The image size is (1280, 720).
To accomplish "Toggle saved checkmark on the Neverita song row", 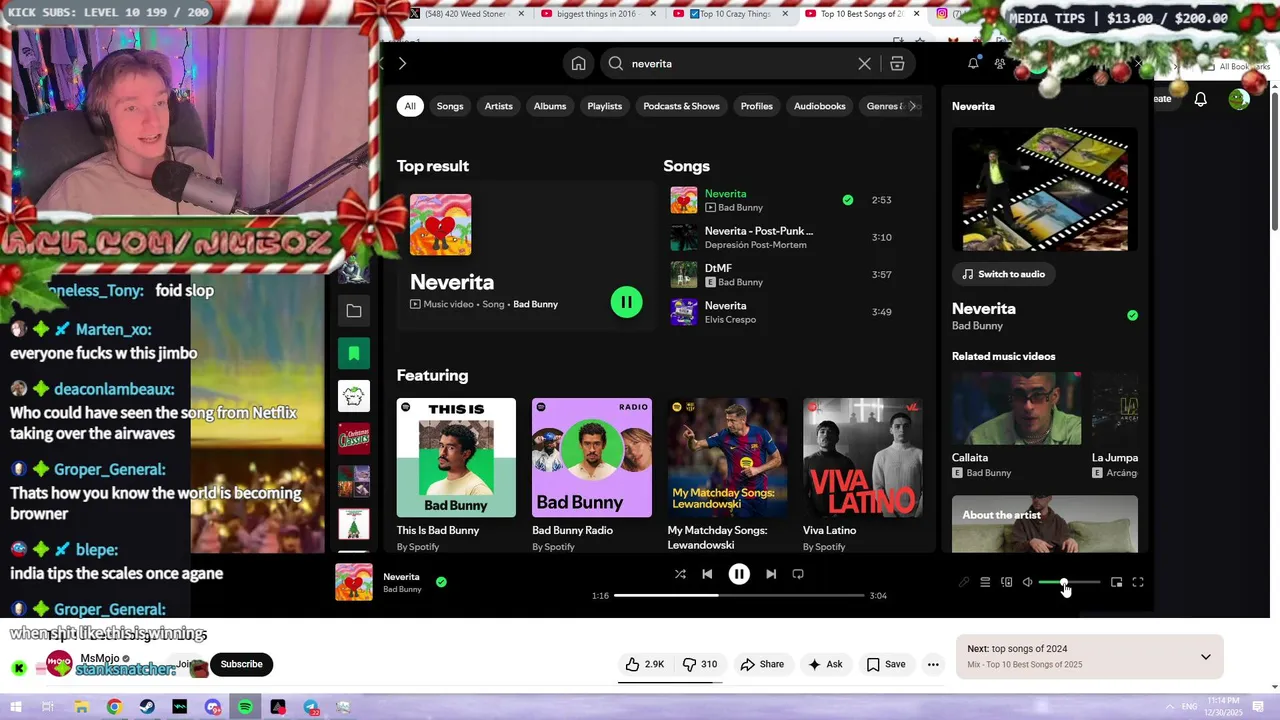I will [848, 200].
